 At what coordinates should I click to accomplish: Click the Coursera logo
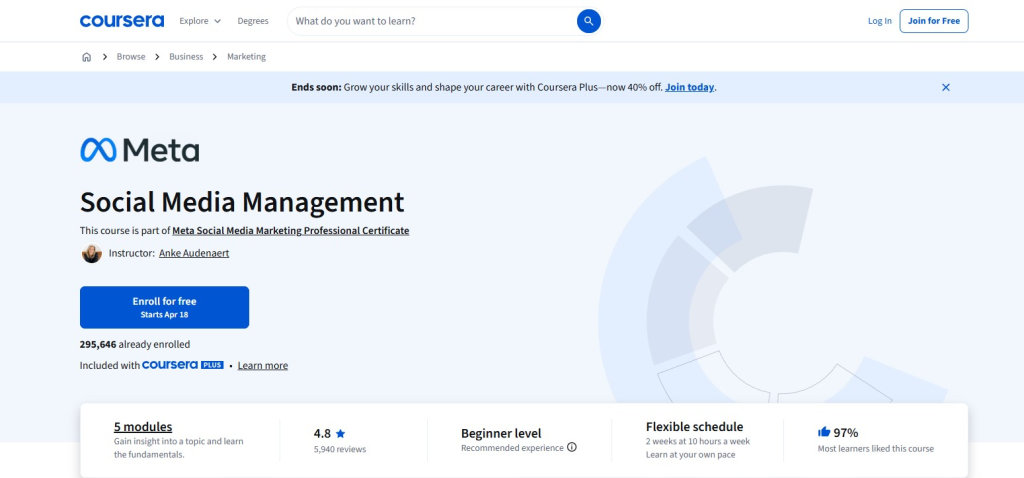(120, 21)
